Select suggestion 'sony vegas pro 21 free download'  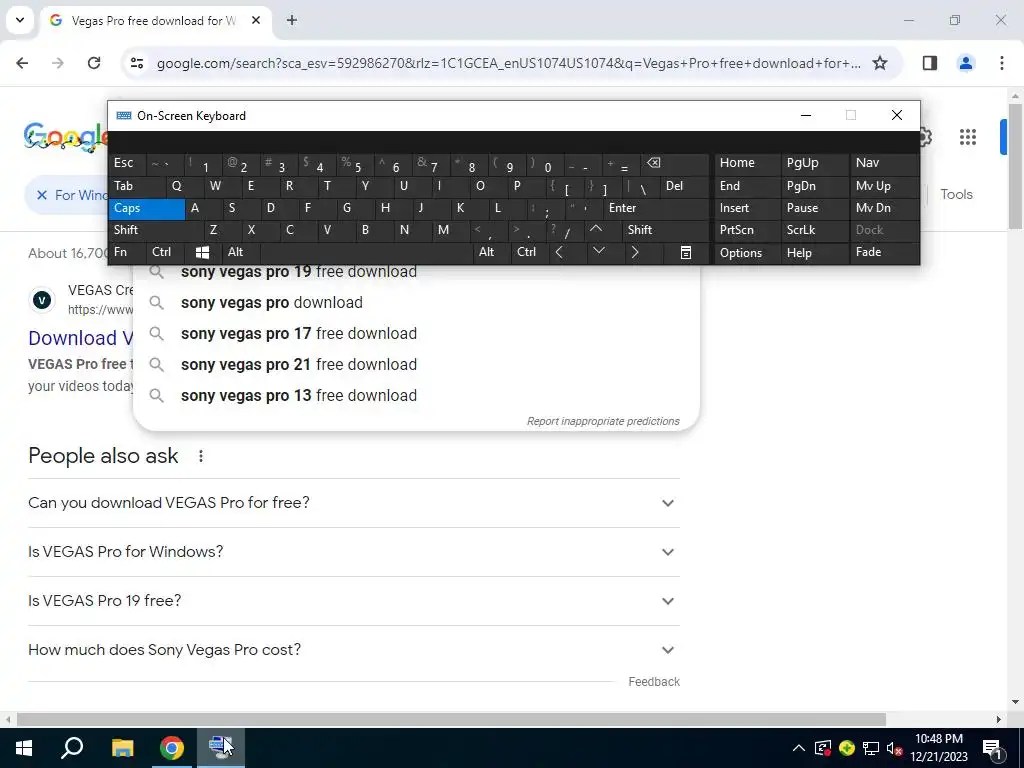coord(416,364)
